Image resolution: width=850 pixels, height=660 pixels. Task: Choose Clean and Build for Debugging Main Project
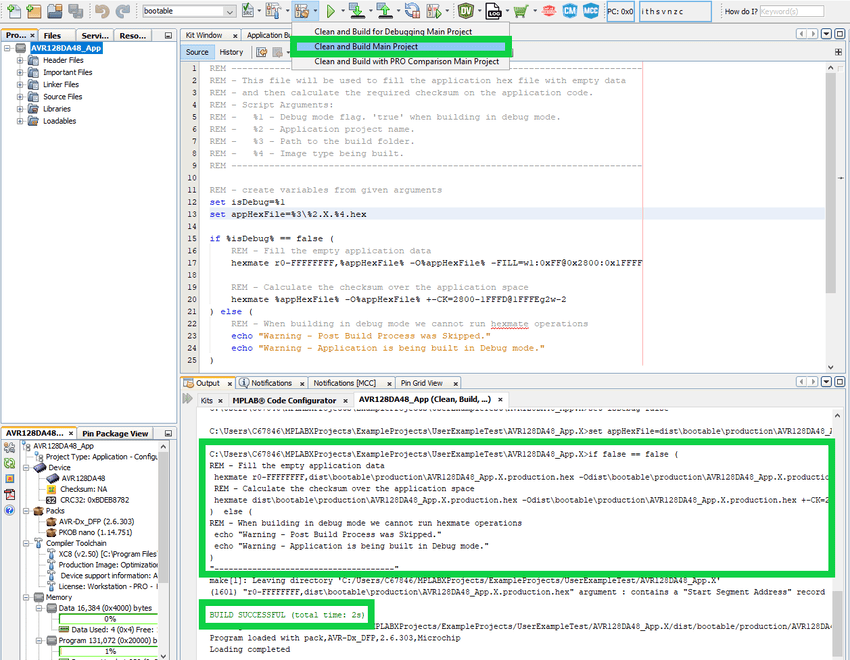click(392, 31)
